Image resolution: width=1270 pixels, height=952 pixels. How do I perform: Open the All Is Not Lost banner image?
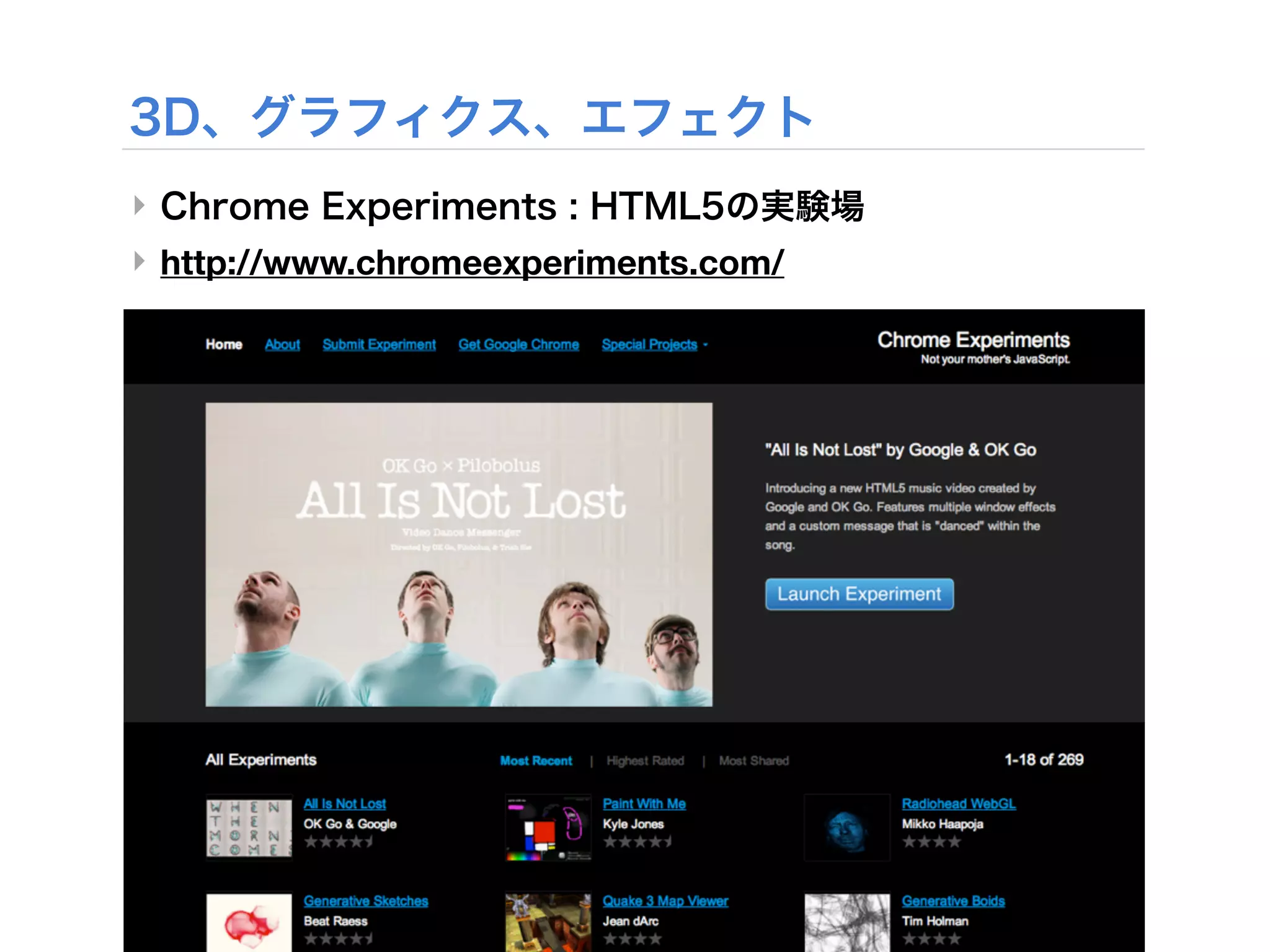tap(459, 555)
